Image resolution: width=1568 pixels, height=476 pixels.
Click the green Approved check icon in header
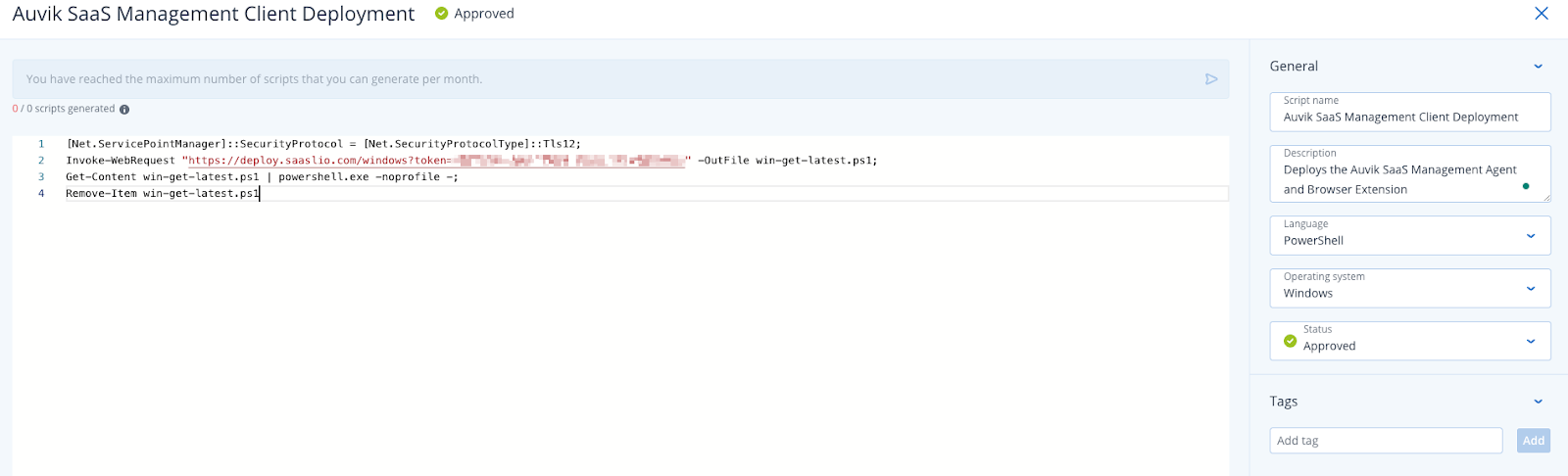point(441,14)
